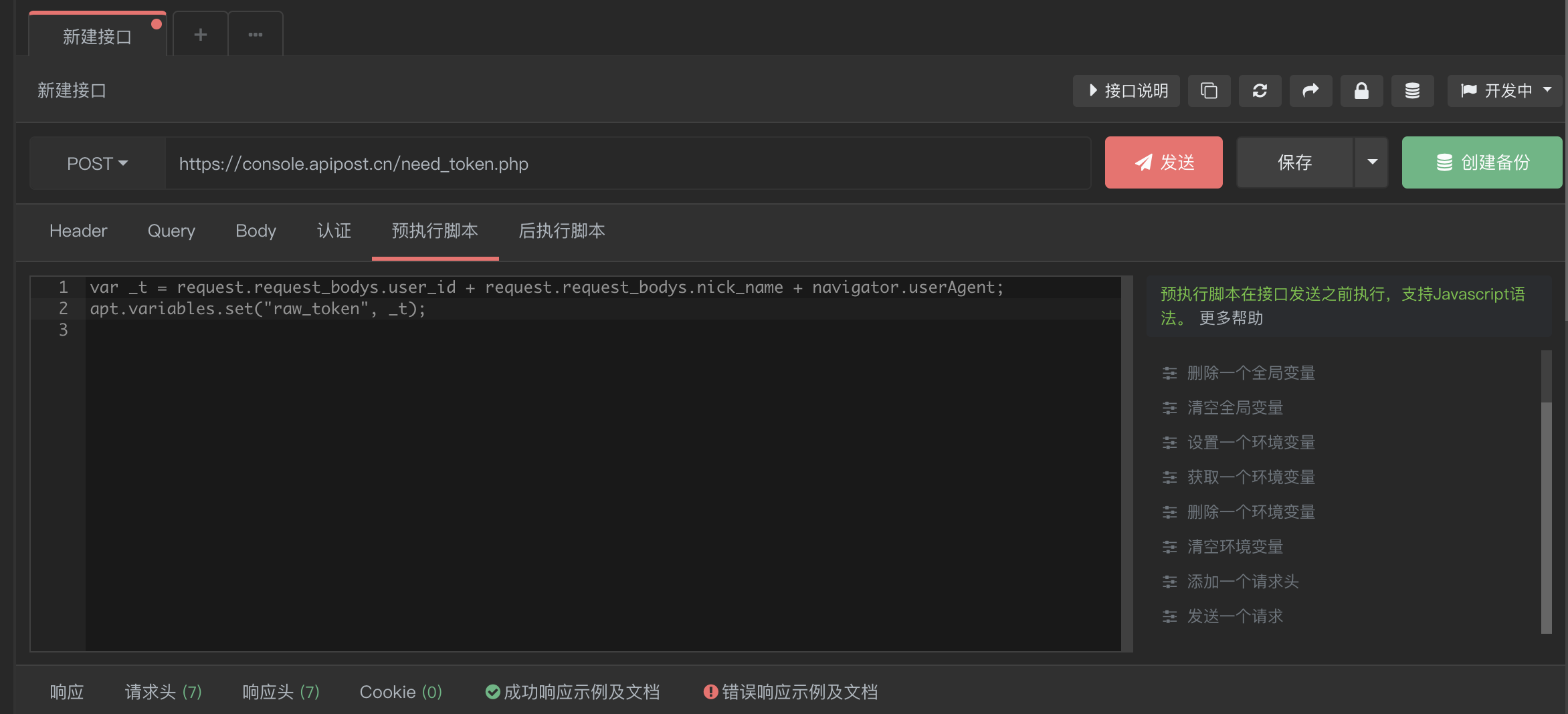The image size is (1568, 714).
Task: Open 错误响应示例及文档 tab
Action: pos(791,692)
